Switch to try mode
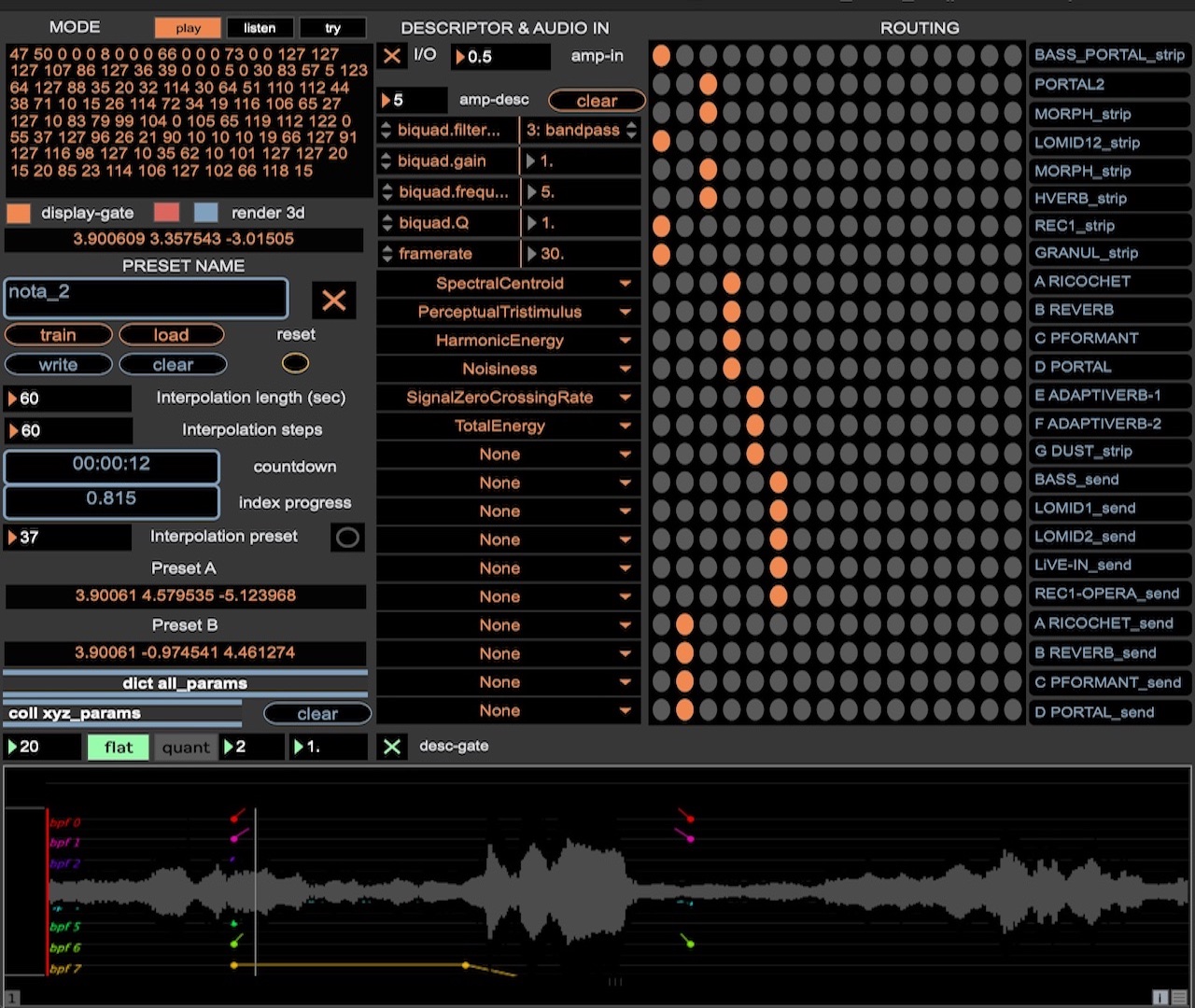This screenshot has width=1195, height=1008. pos(332,27)
